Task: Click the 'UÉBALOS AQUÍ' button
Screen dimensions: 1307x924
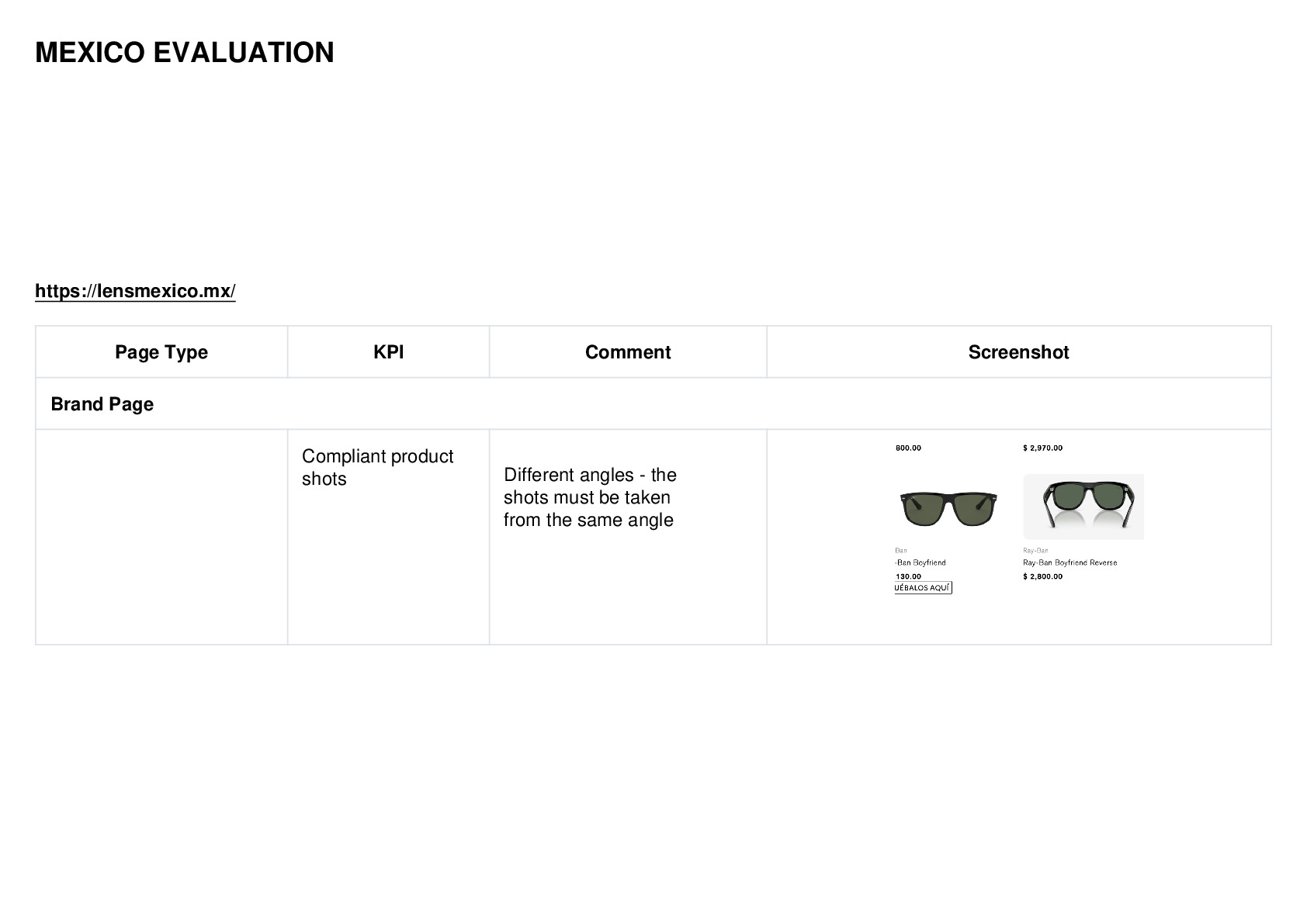Action: (923, 588)
